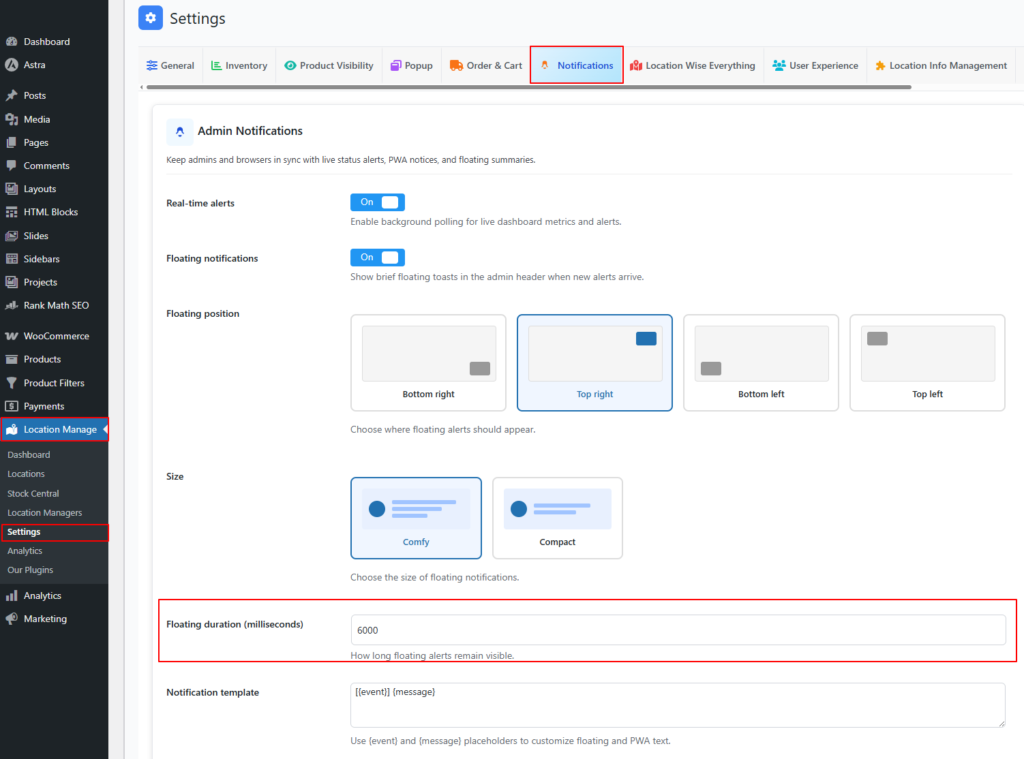Pick the Top left floating position
Screen dimensions: 1024x759
click(x=927, y=362)
